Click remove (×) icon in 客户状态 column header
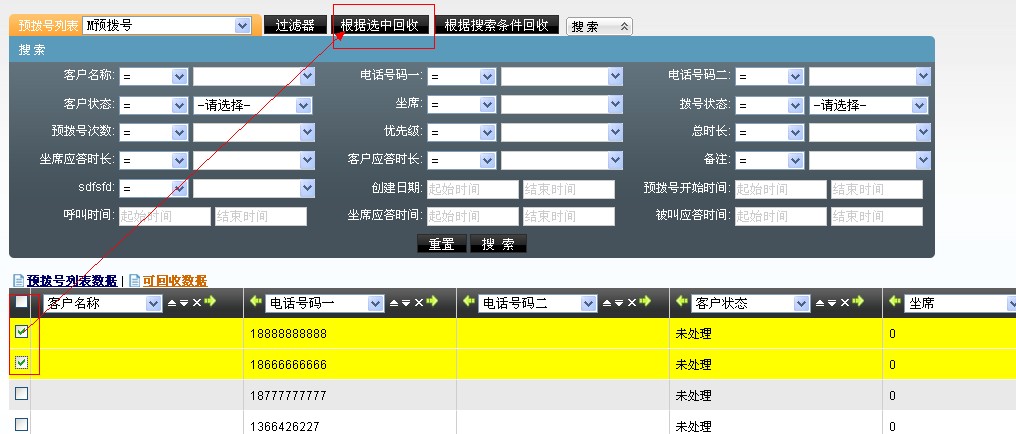 [843, 303]
